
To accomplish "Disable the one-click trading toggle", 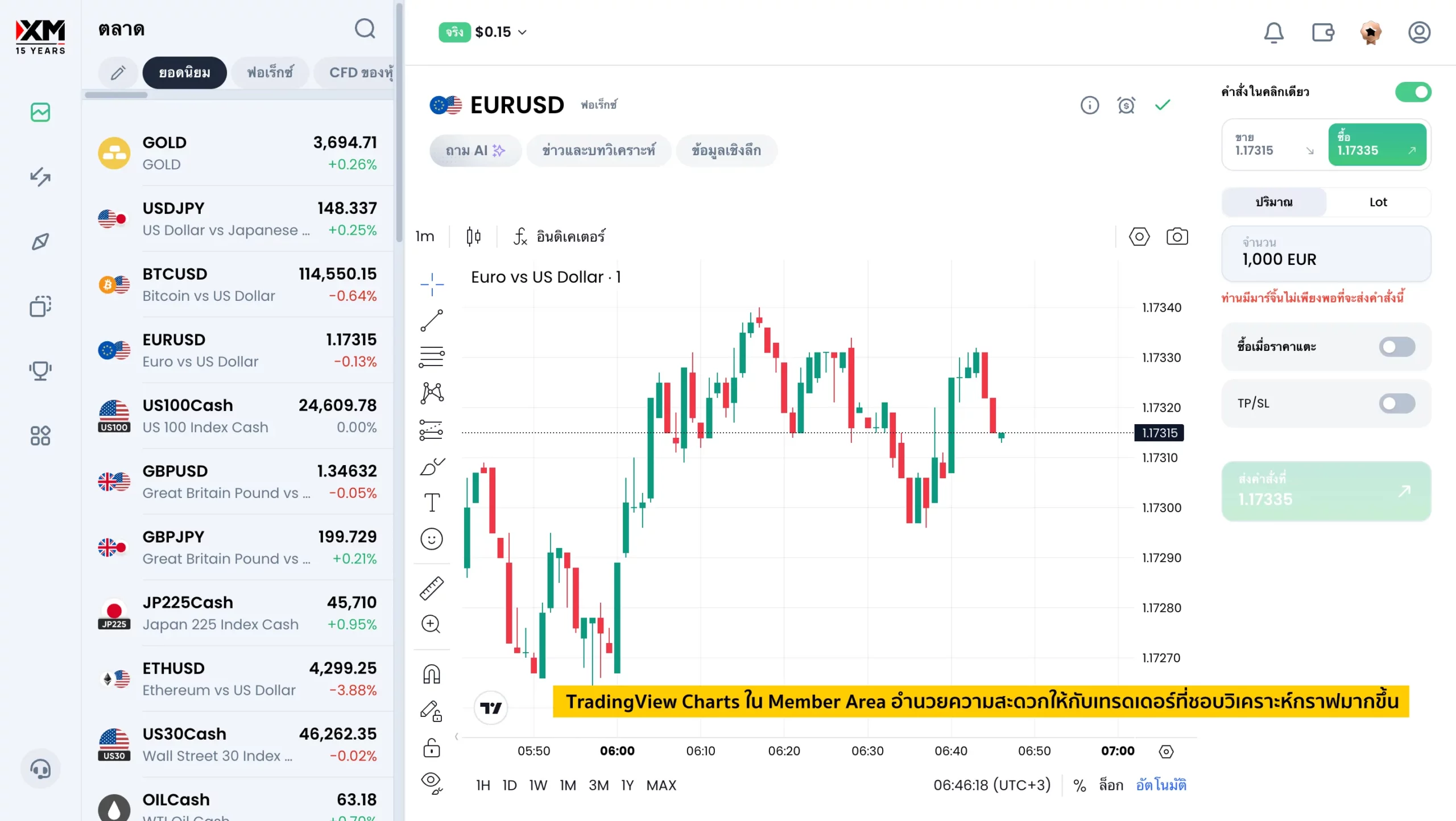I will [1413, 92].
